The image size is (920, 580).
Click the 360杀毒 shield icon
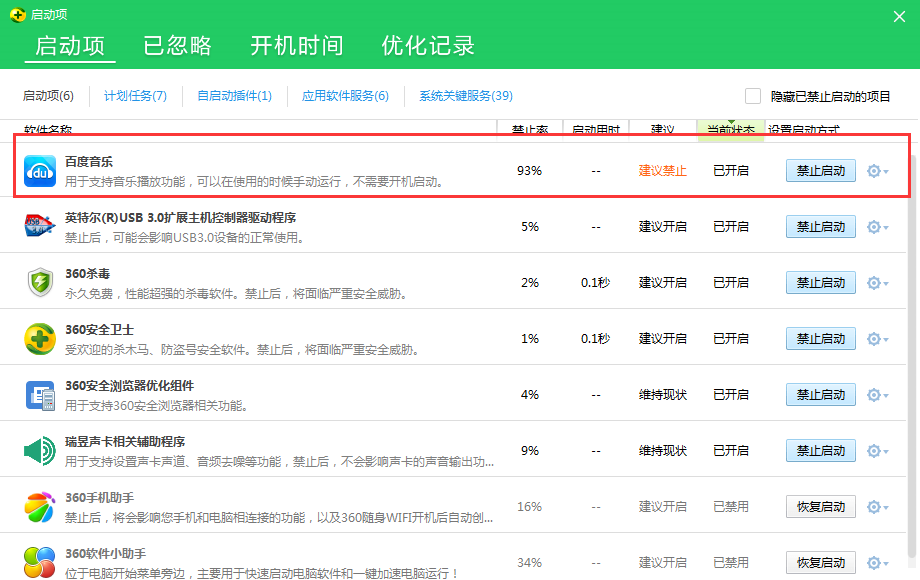pyautogui.click(x=39, y=282)
